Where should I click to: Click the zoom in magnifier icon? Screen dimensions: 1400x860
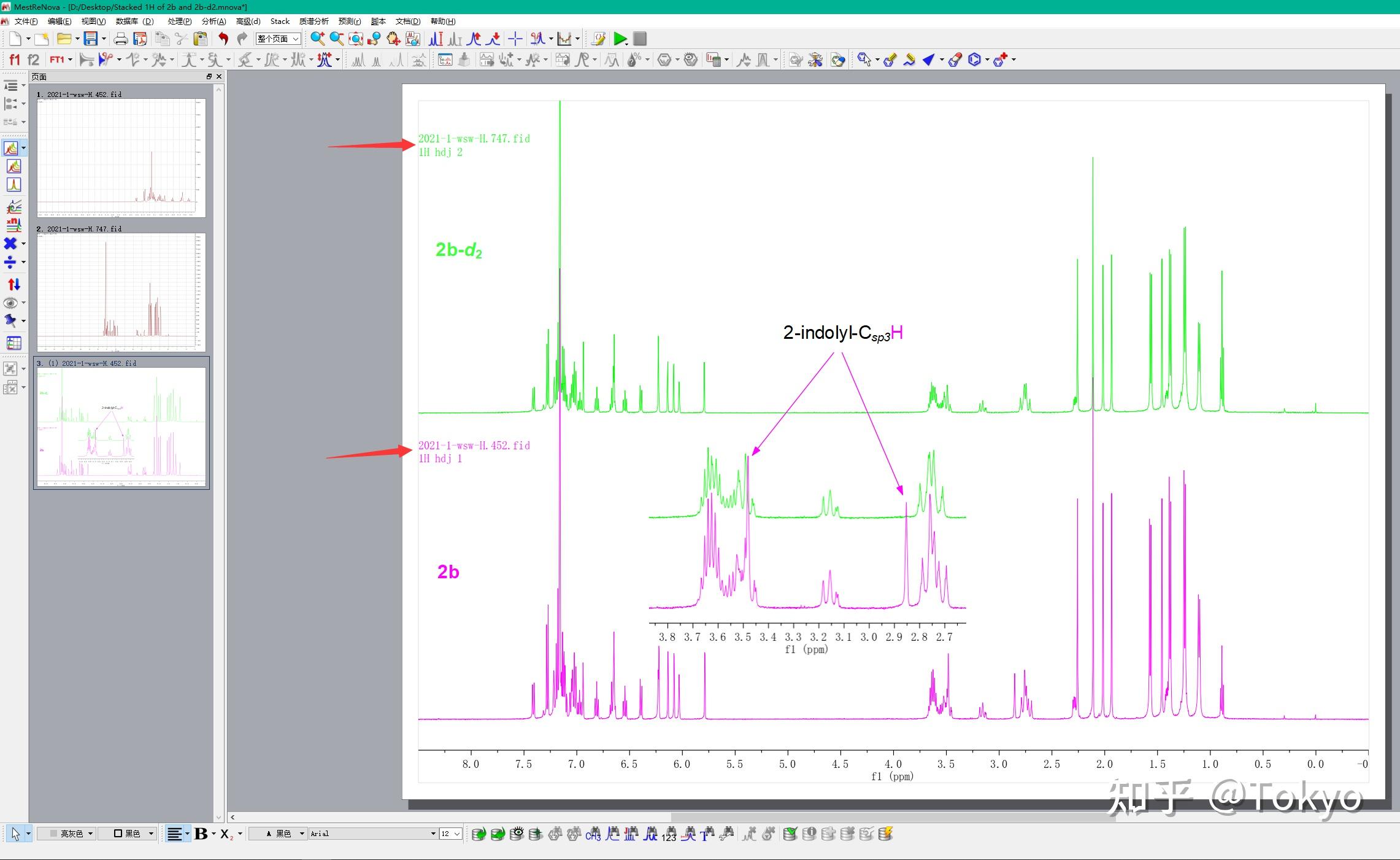pos(317,39)
